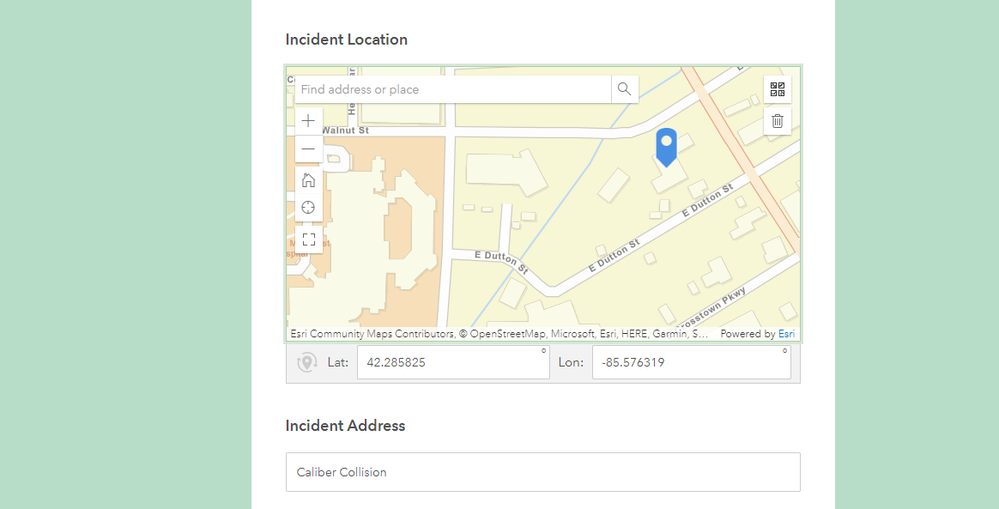This screenshot has height=509, width=999.
Task: Expand the map to fullscreen
Action: [308, 239]
